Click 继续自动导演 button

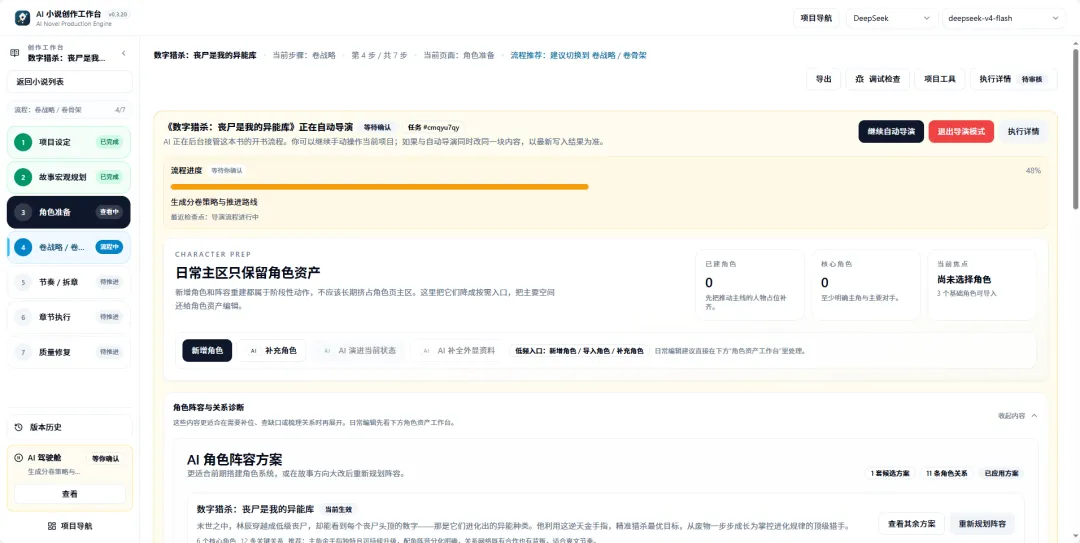tap(891, 132)
